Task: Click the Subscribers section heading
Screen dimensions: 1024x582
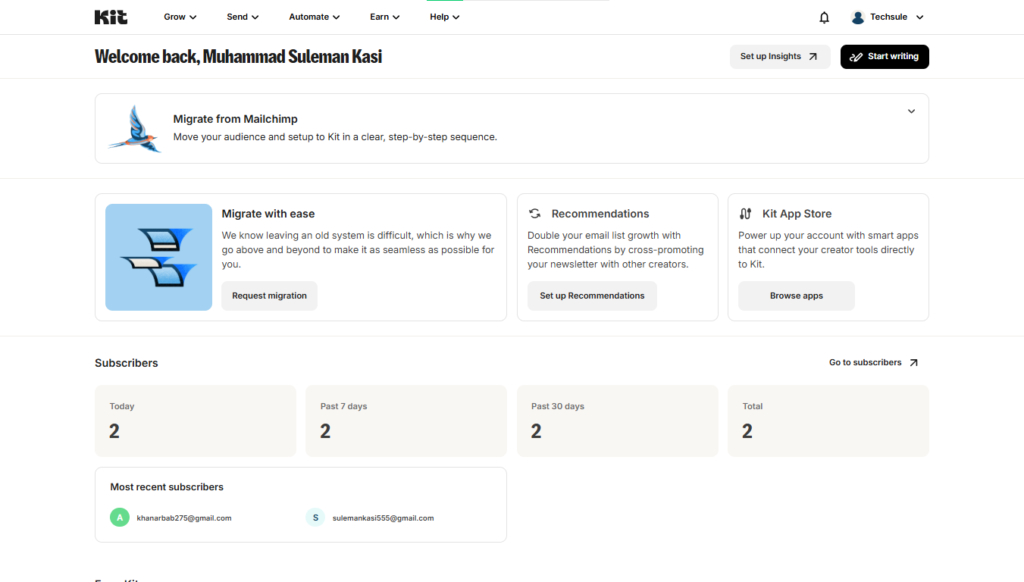Action: coord(126,363)
